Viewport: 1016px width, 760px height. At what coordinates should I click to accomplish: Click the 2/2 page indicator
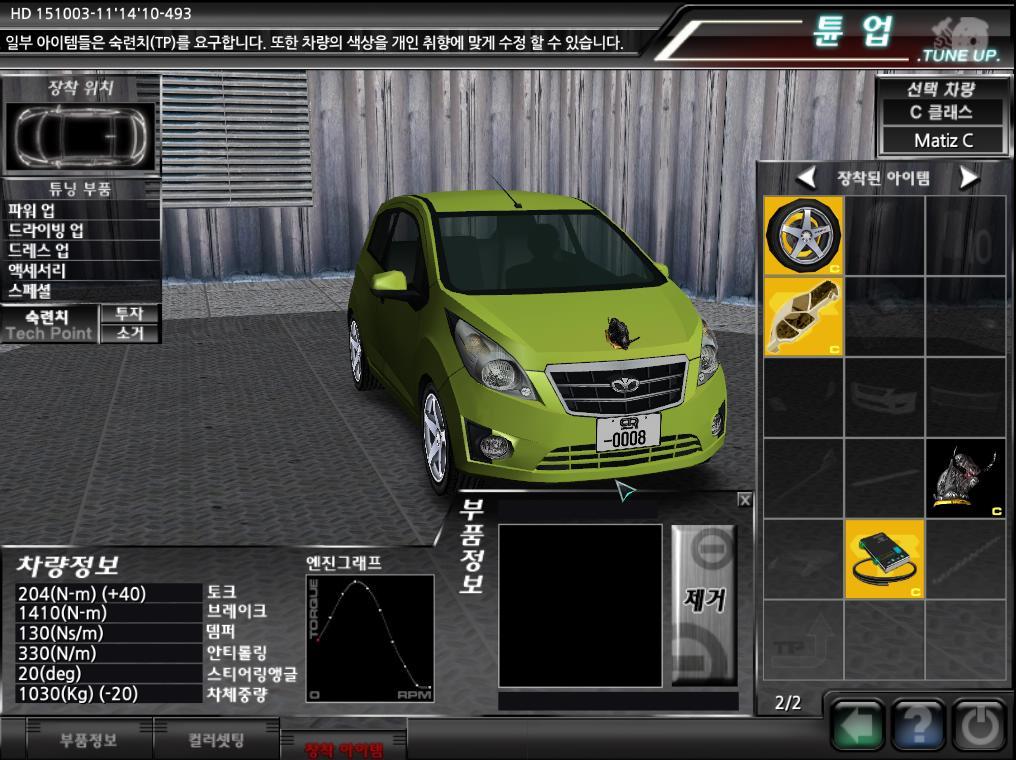(788, 703)
